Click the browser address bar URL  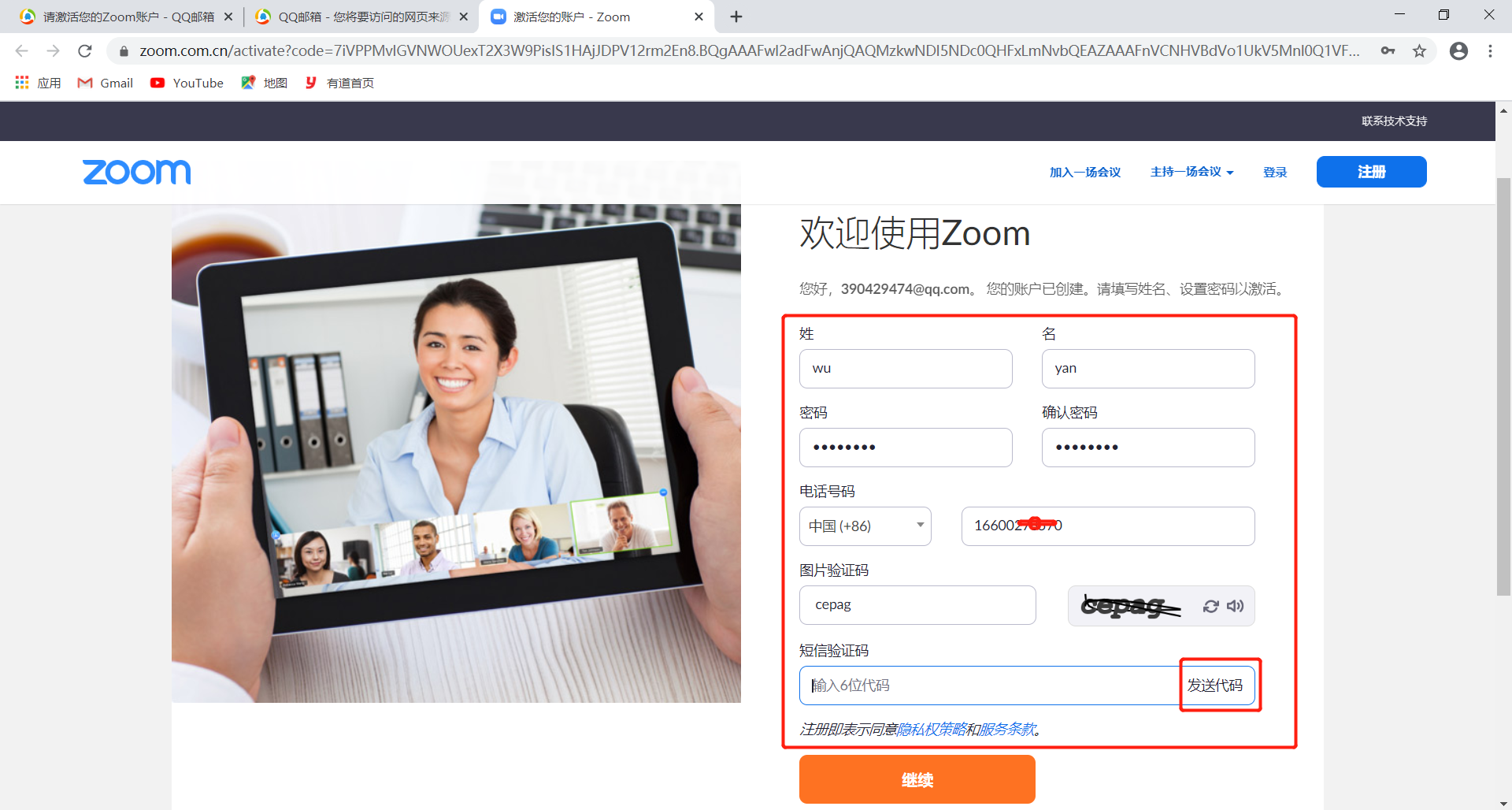(x=748, y=51)
